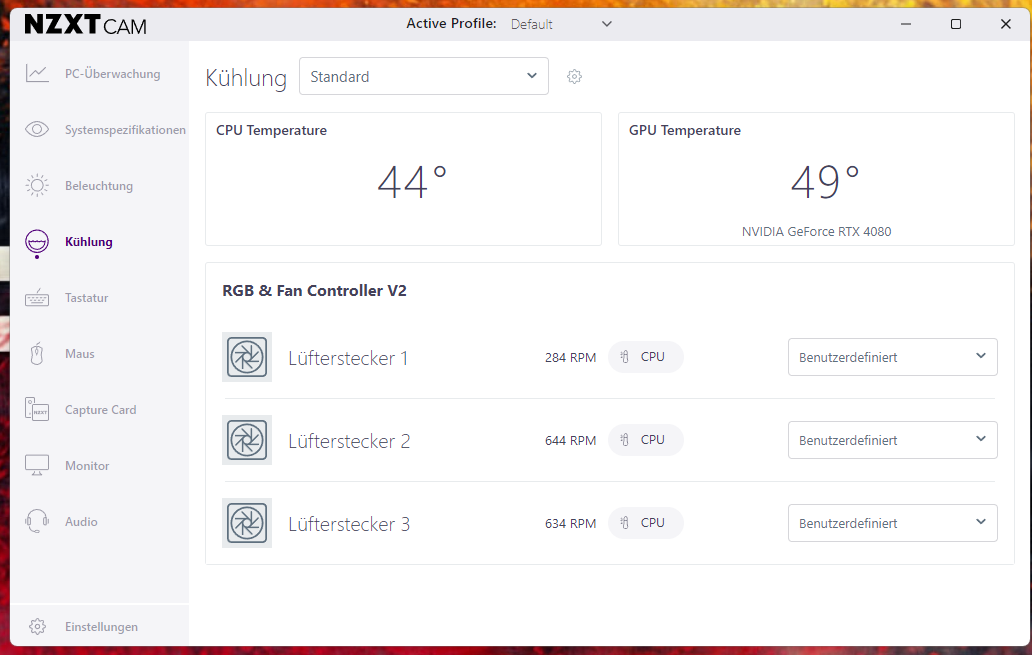Click the CPU source chip for Lüfterstecker 3
This screenshot has height=655, width=1032.
(x=646, y=523)
